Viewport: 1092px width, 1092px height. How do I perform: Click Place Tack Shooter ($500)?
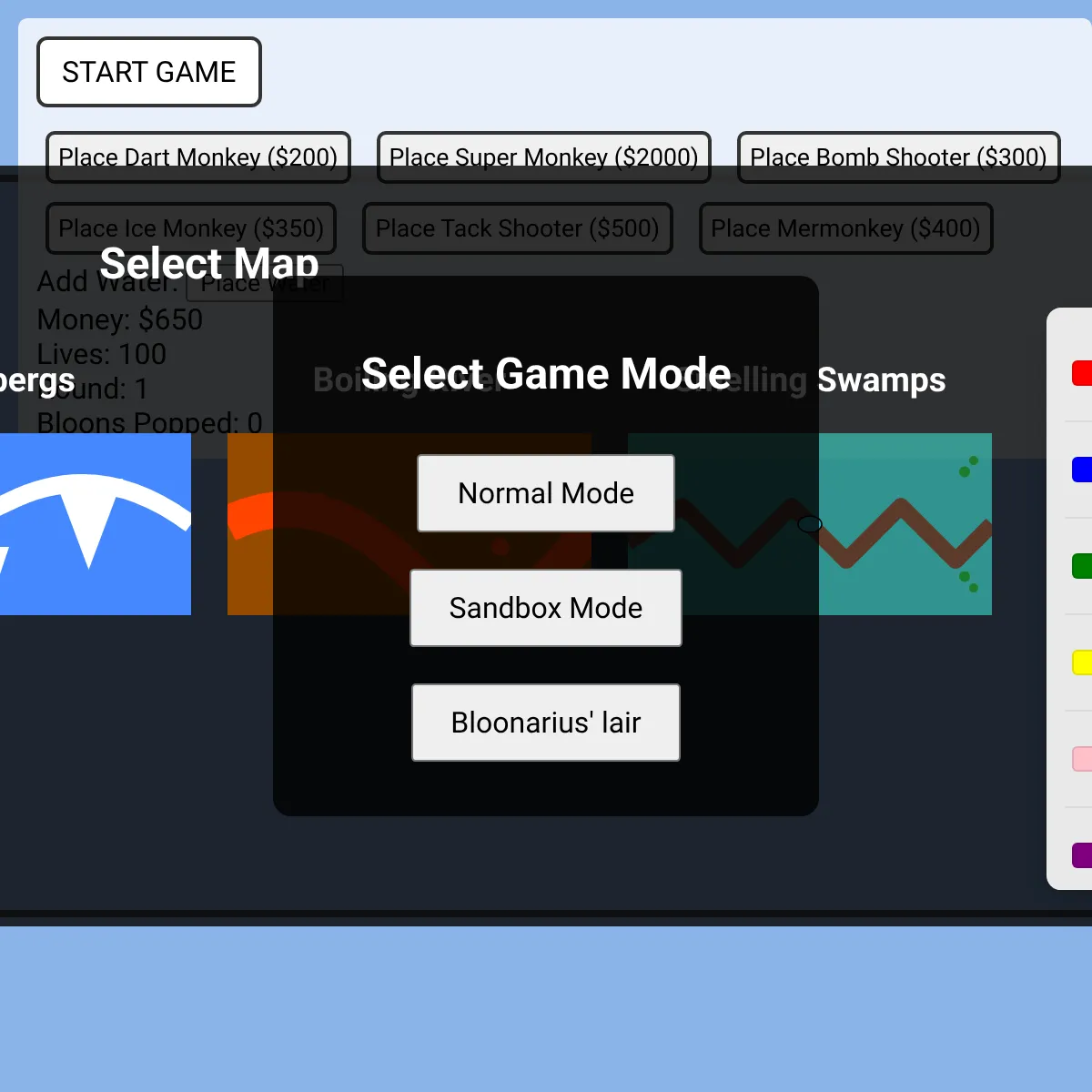pyautogui.click(x=518, y=228)
